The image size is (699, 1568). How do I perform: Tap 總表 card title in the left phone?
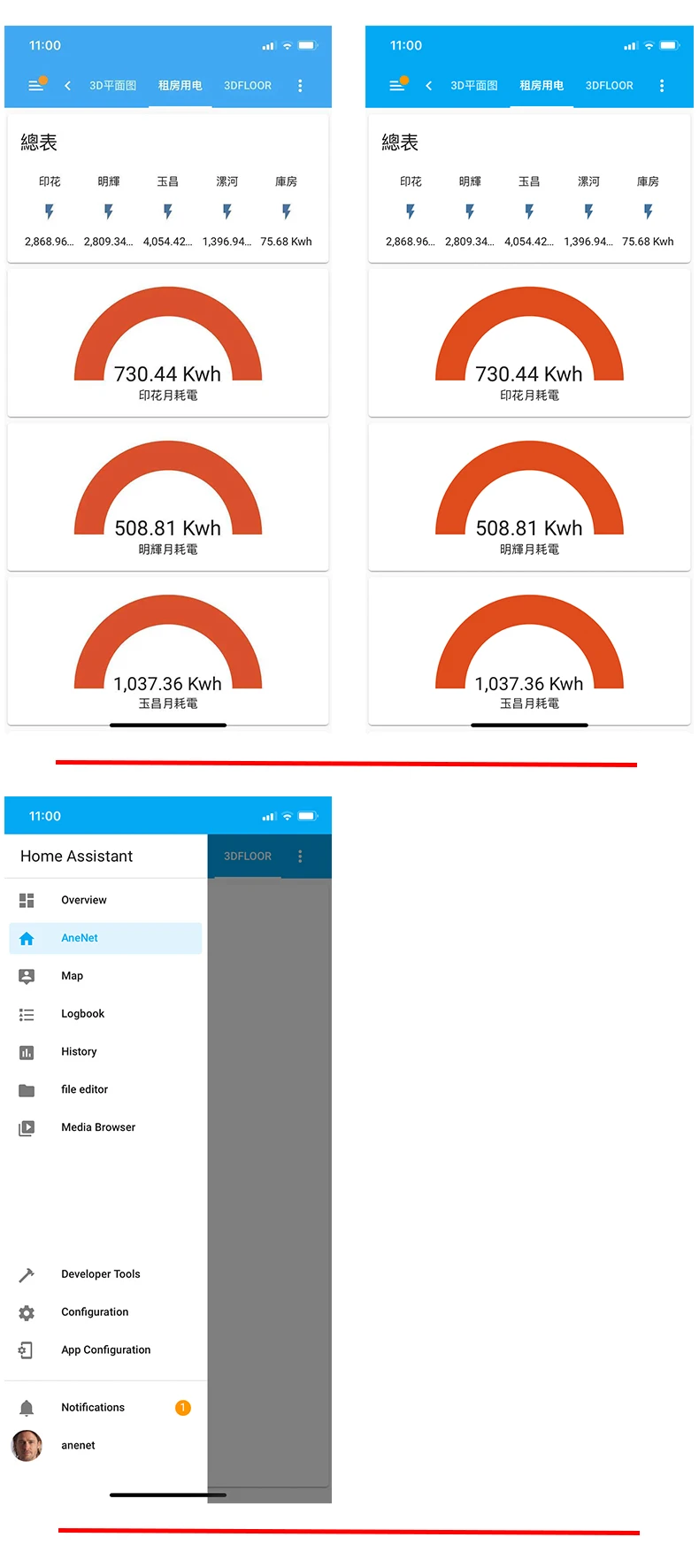[39, 142]
